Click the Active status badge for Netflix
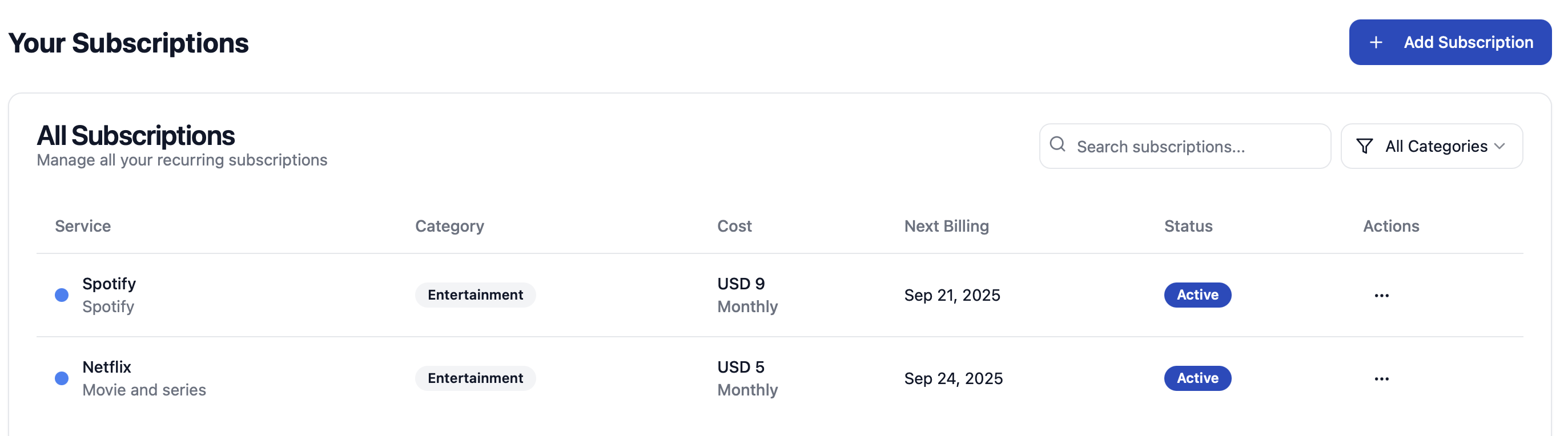Image resolution: width=1568 pixels, height=436 pixels. 1197,378
